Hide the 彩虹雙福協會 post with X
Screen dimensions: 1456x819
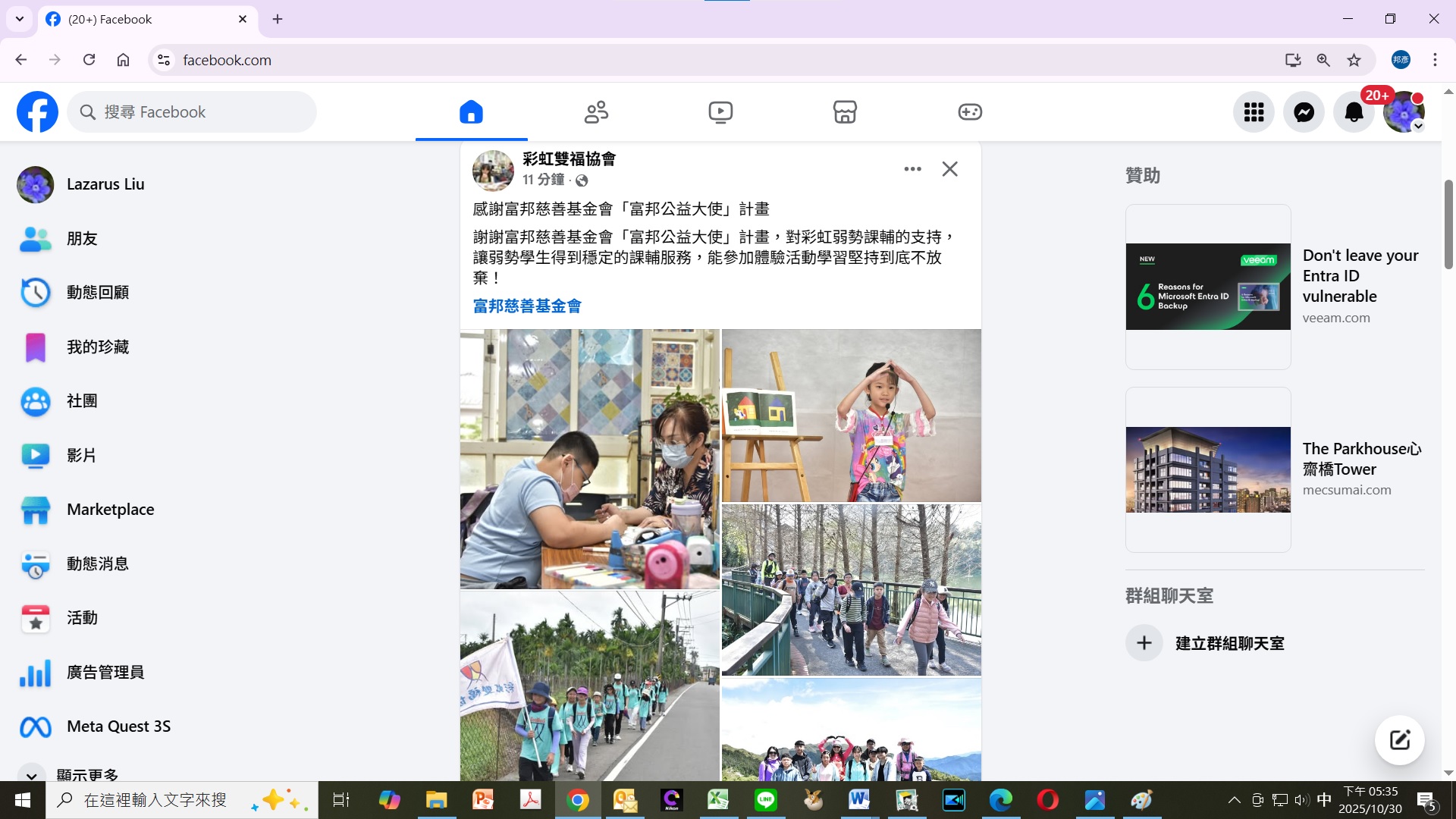[949, 169]
